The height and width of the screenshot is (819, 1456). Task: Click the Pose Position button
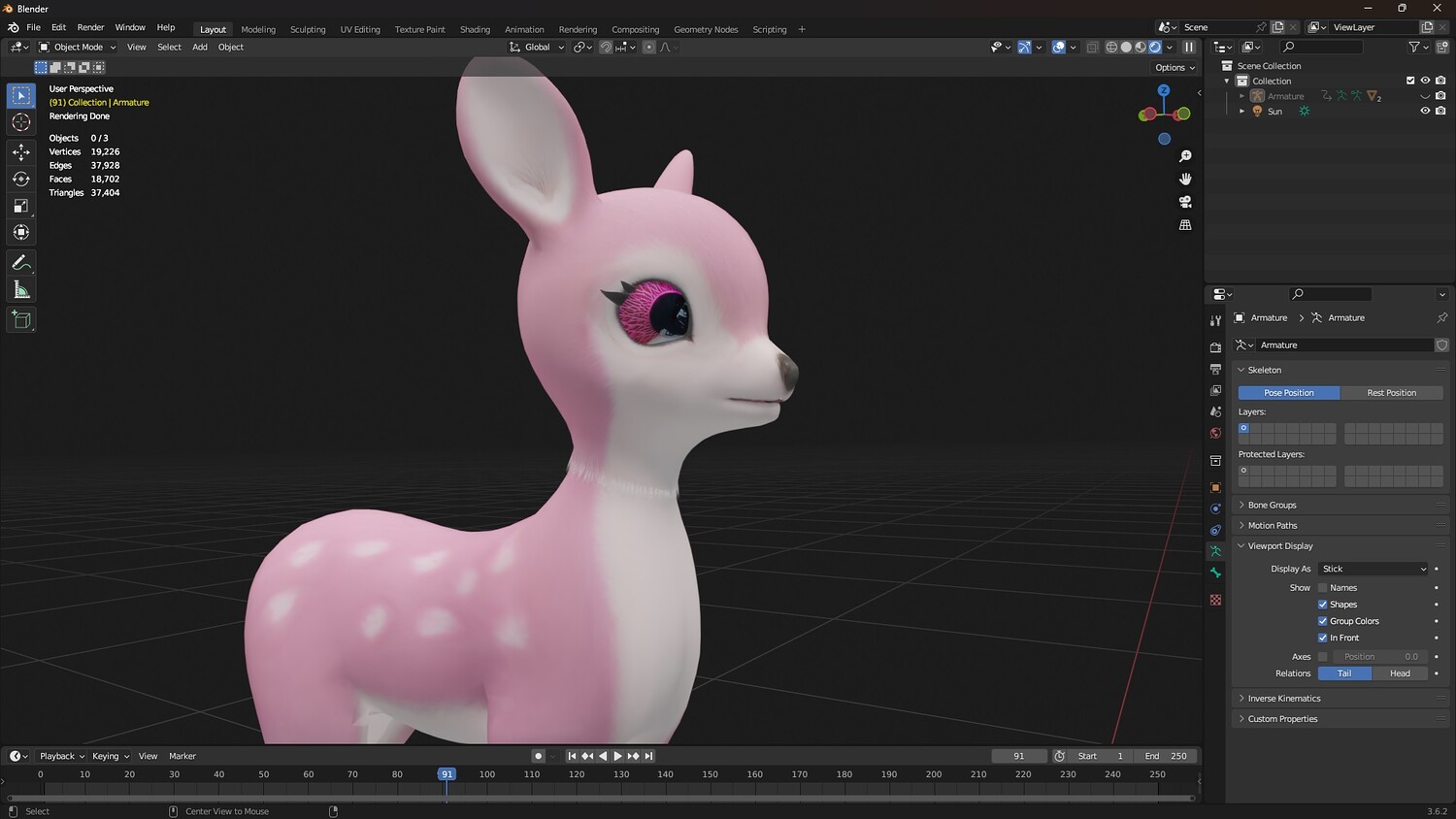point(1289,393)
